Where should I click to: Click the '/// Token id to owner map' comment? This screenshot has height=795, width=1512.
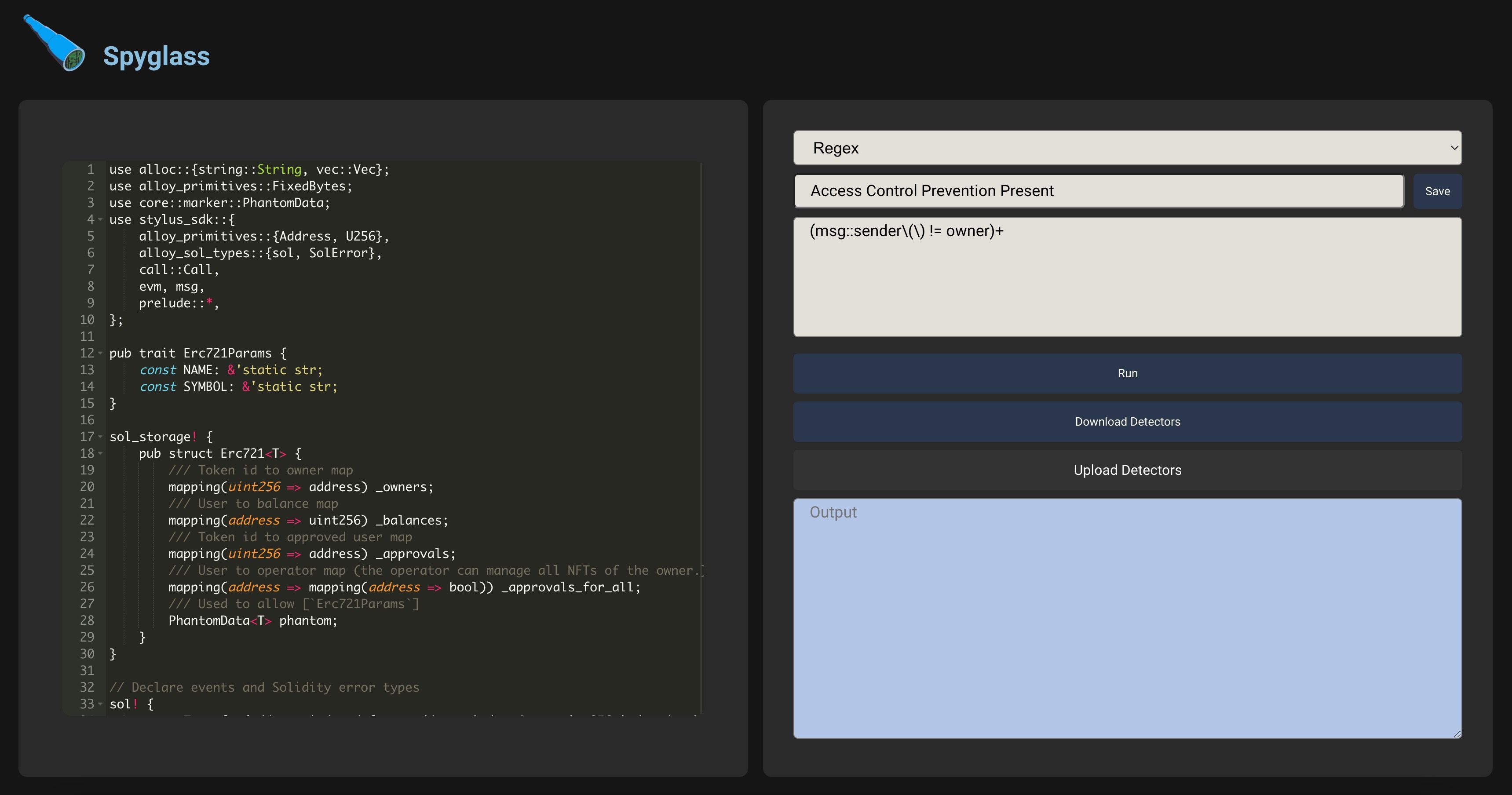pos(261,470)
